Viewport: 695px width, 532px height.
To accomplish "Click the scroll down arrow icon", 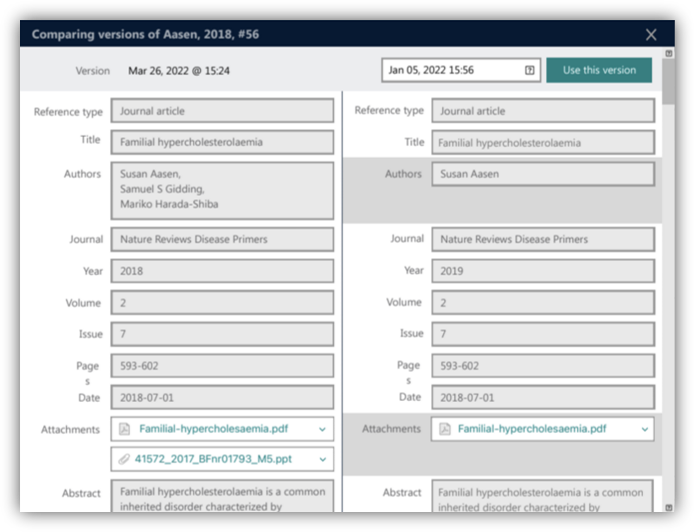I will click(x=669, y=507).
